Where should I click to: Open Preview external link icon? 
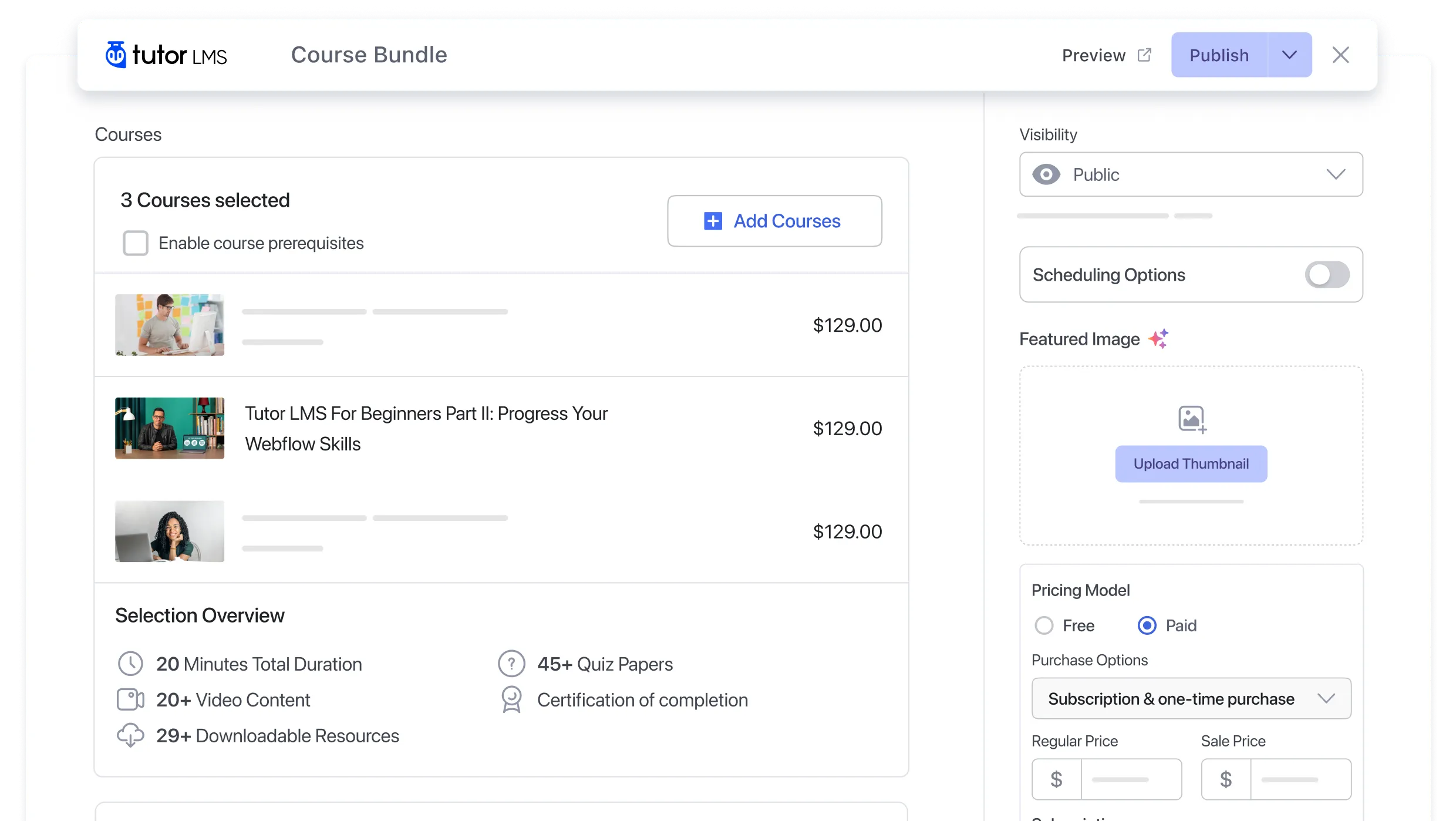1144,55
